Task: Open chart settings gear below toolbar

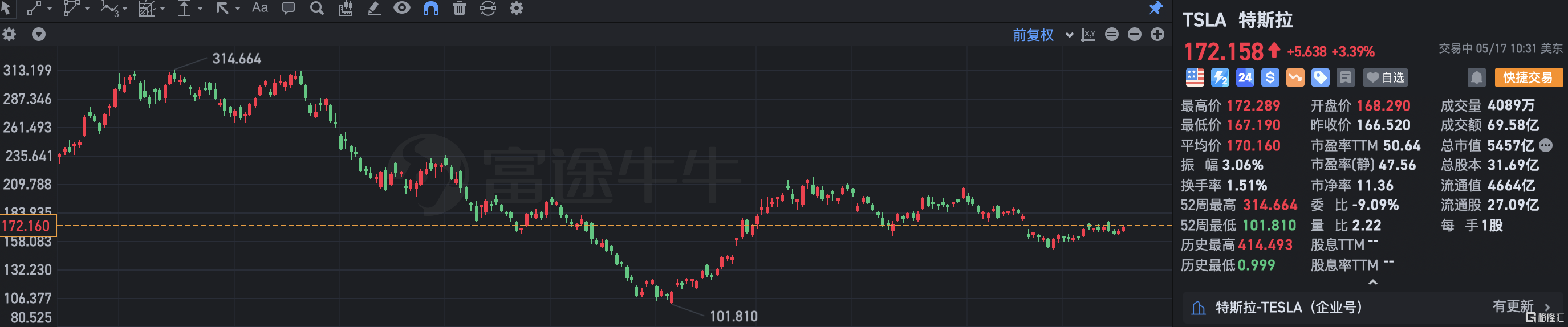Action: pos(9,34)
